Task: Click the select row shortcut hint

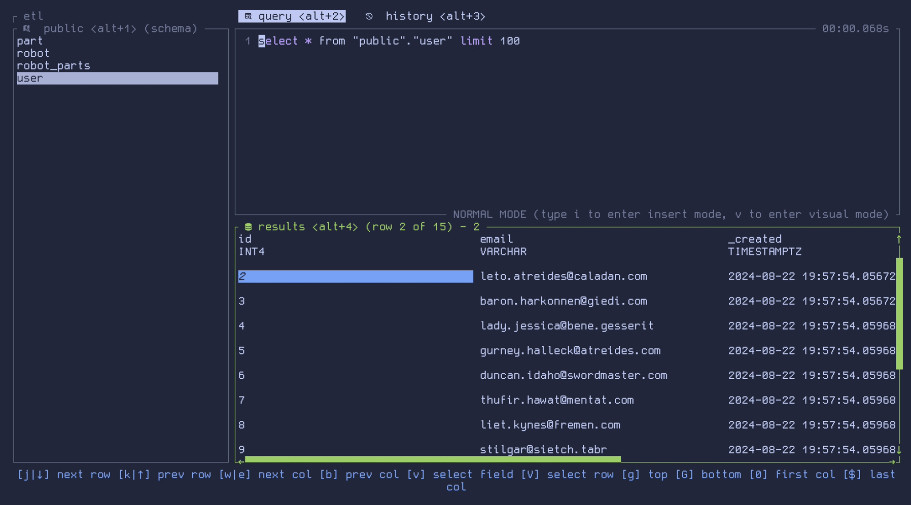Action: [567, 475]
